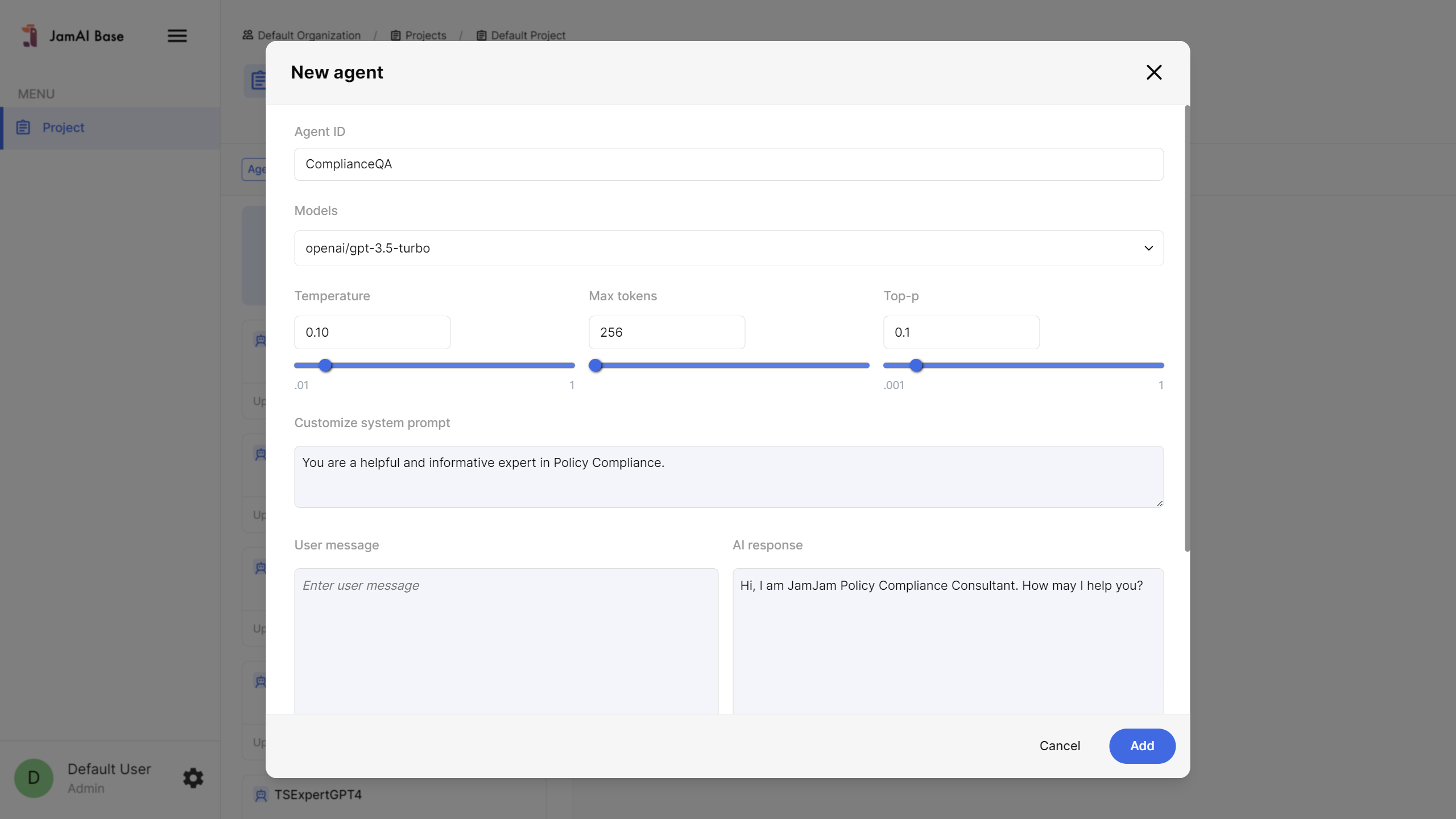Open the Default Project breadcrumb
Image resolution: width=1456 pixels, height=819 pixels.
528,35
